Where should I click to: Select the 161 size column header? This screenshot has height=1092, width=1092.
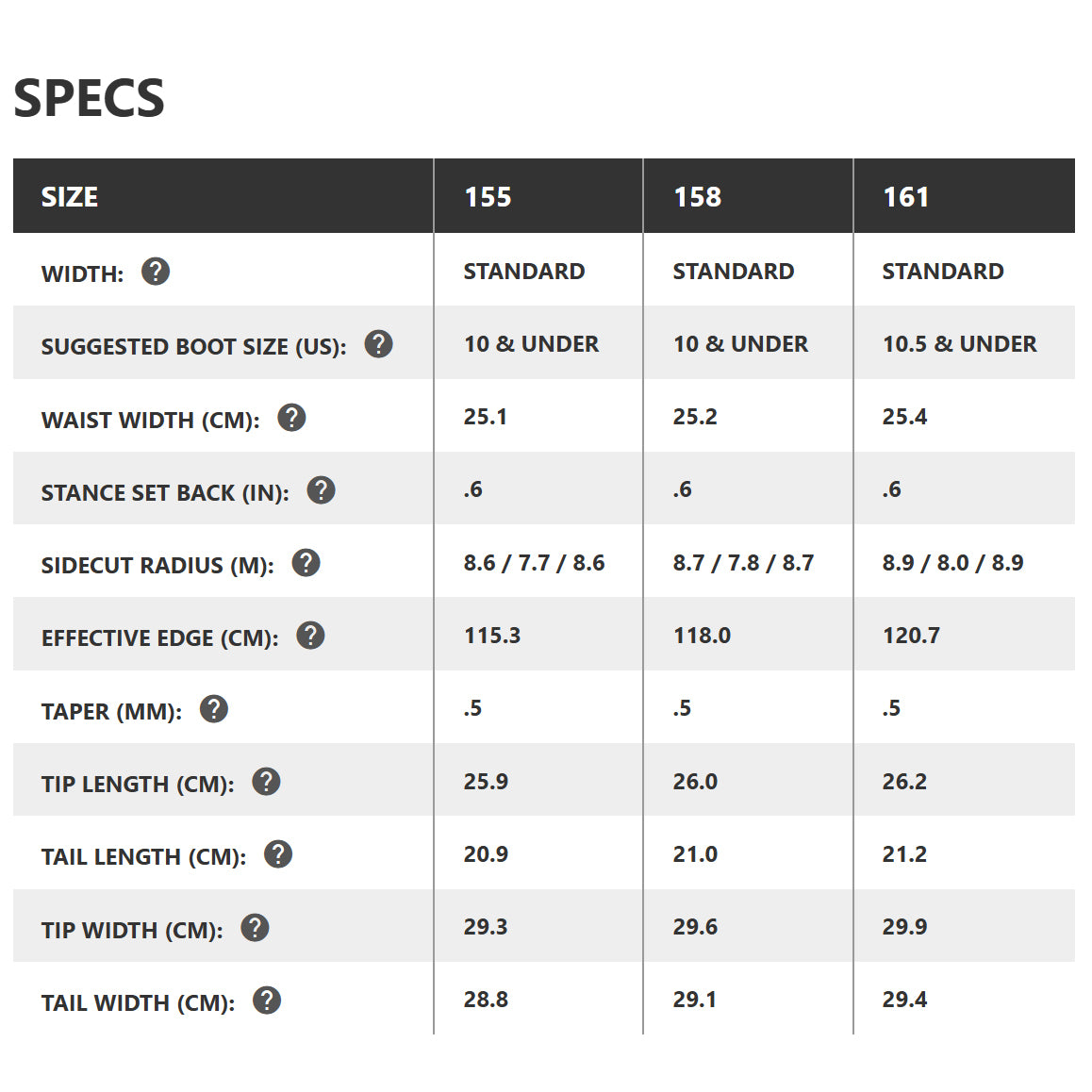click(905, 196)
